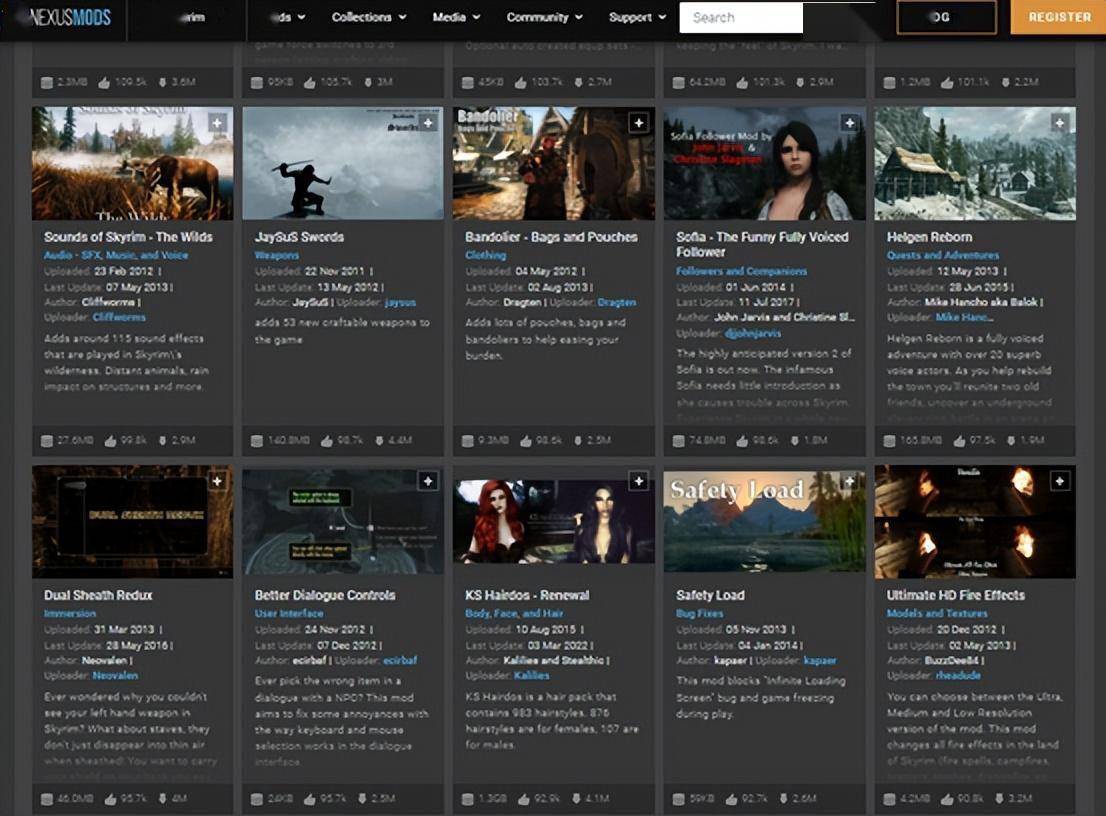The height and width of the screenshot is (816, 1106).
Task: Click uploader link Cliffworms
Action: click(x=119, y=317)
